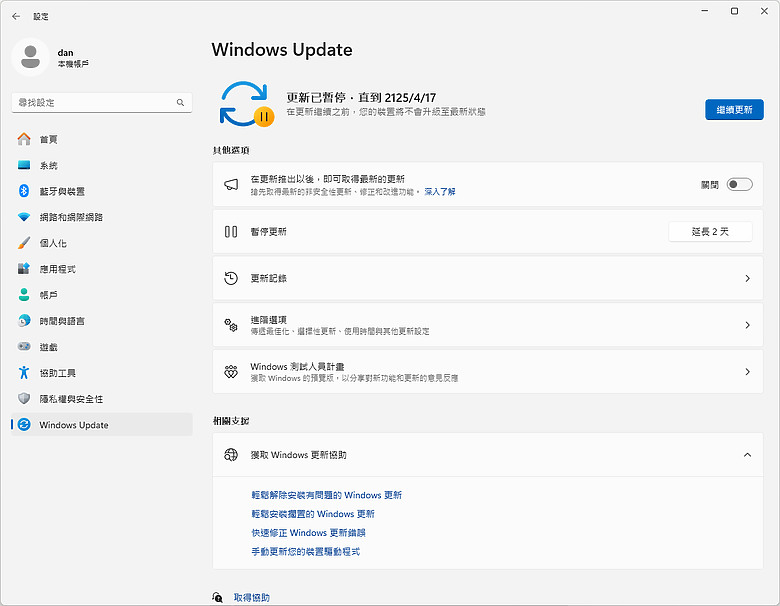Open 遊戲 gamepad icon
Image resolution: width=780 pixels, height=606 pixels.
click(24, 347)
